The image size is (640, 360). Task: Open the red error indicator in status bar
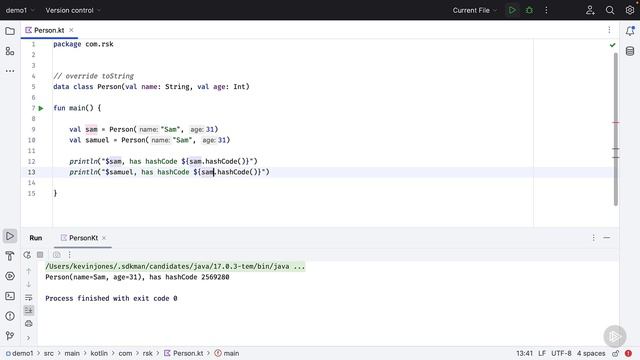[x=628, y=353]
